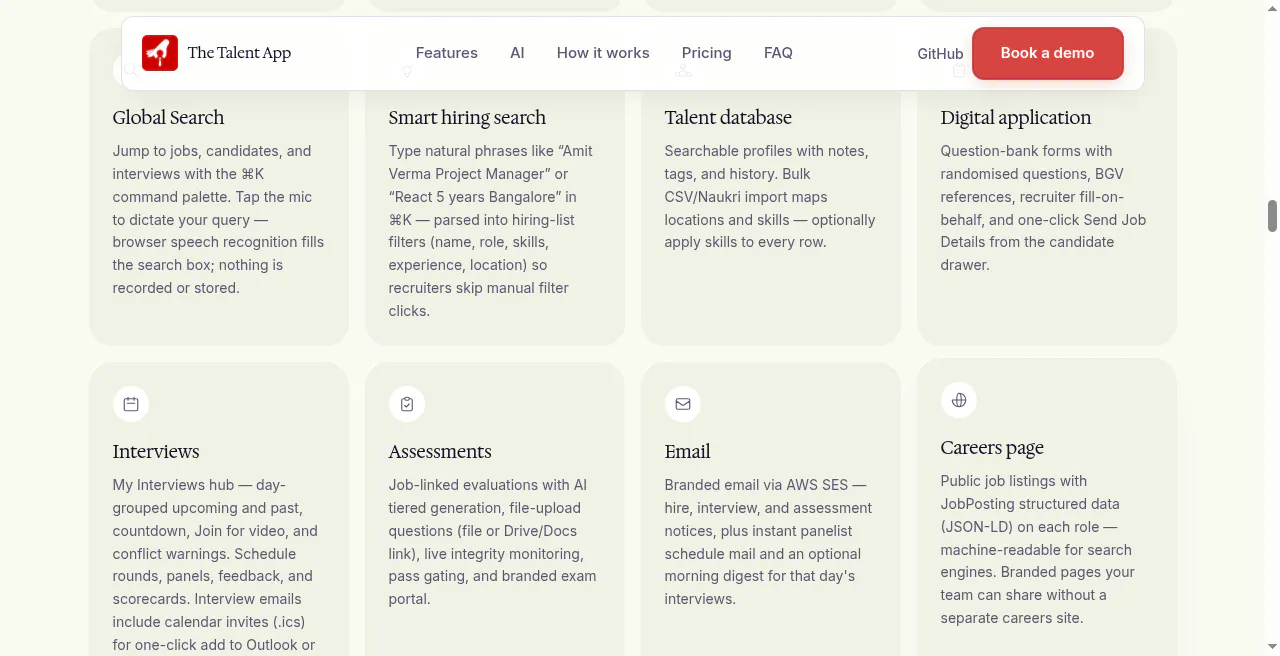The image size is (1280, 656).
Task: Click the Email card heading
Action: (688, 451)
